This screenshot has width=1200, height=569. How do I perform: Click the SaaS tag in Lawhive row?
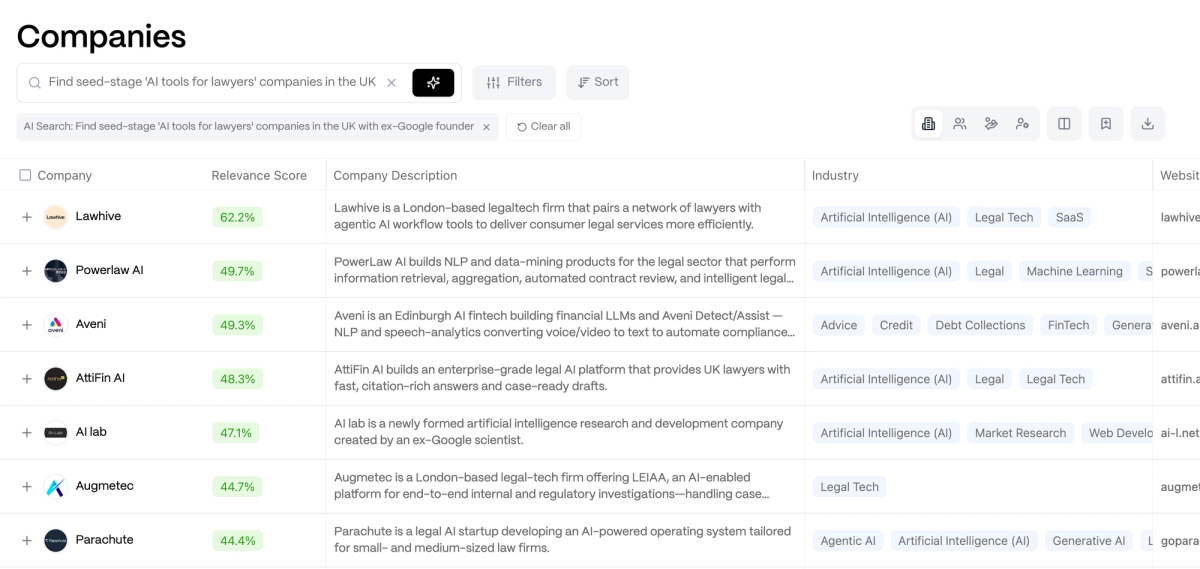(x=1070, y=217)
